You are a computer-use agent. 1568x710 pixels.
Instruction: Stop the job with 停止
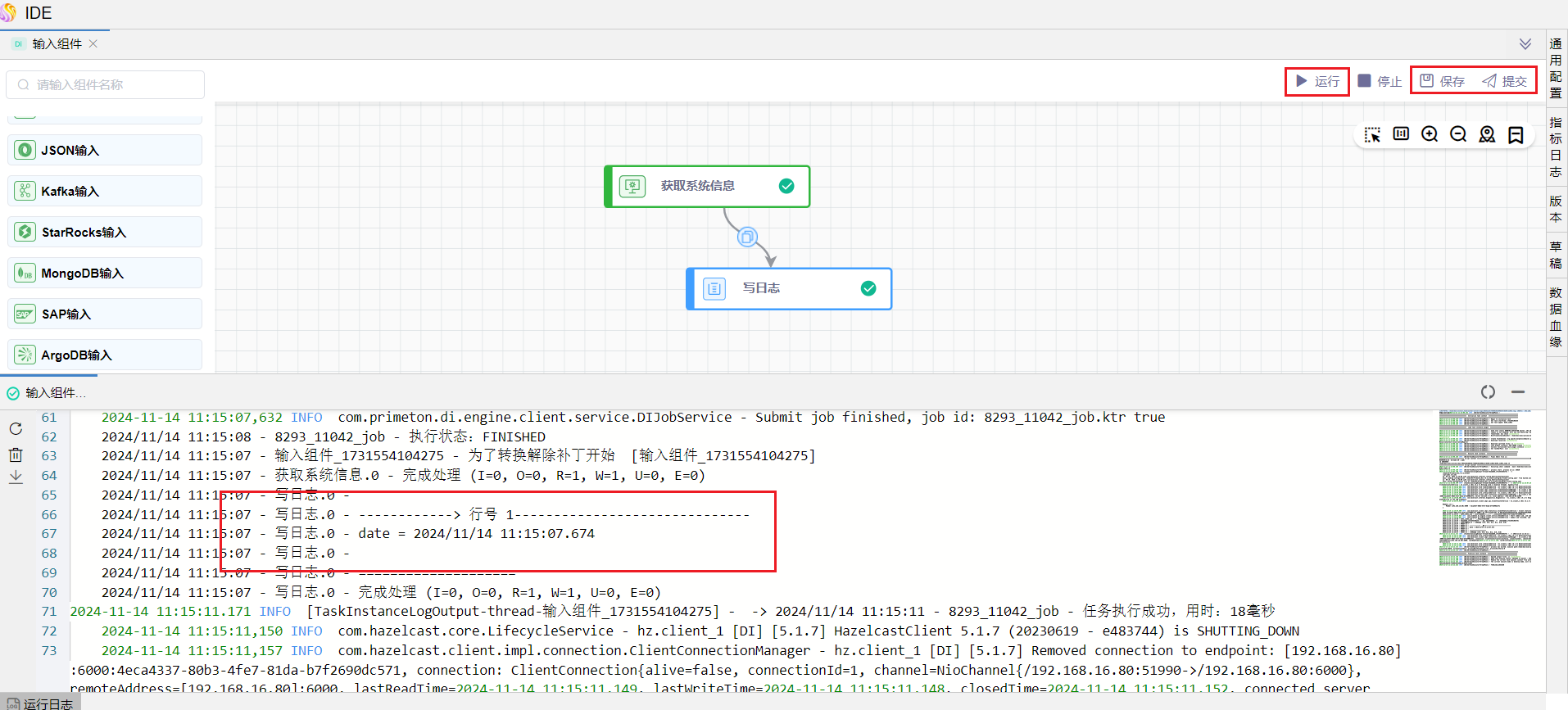1380,81
